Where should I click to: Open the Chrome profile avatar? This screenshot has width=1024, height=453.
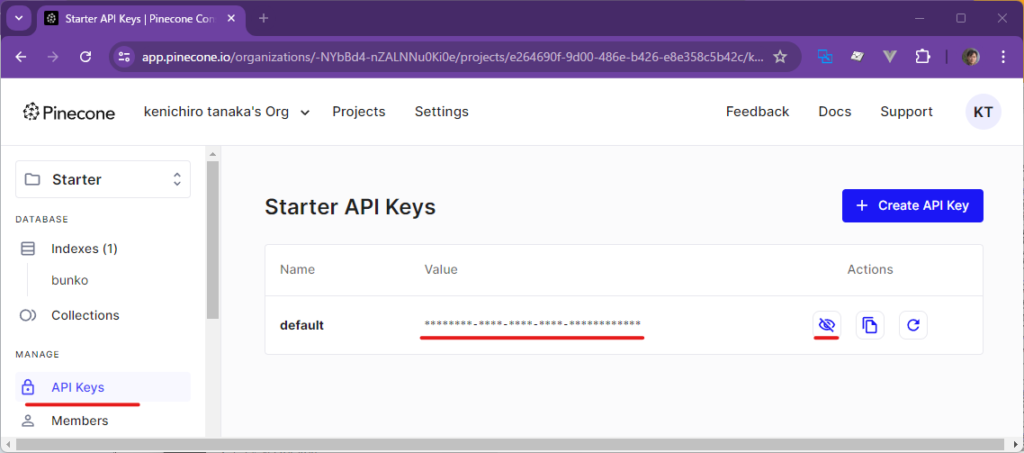click(x=970, y=57)
